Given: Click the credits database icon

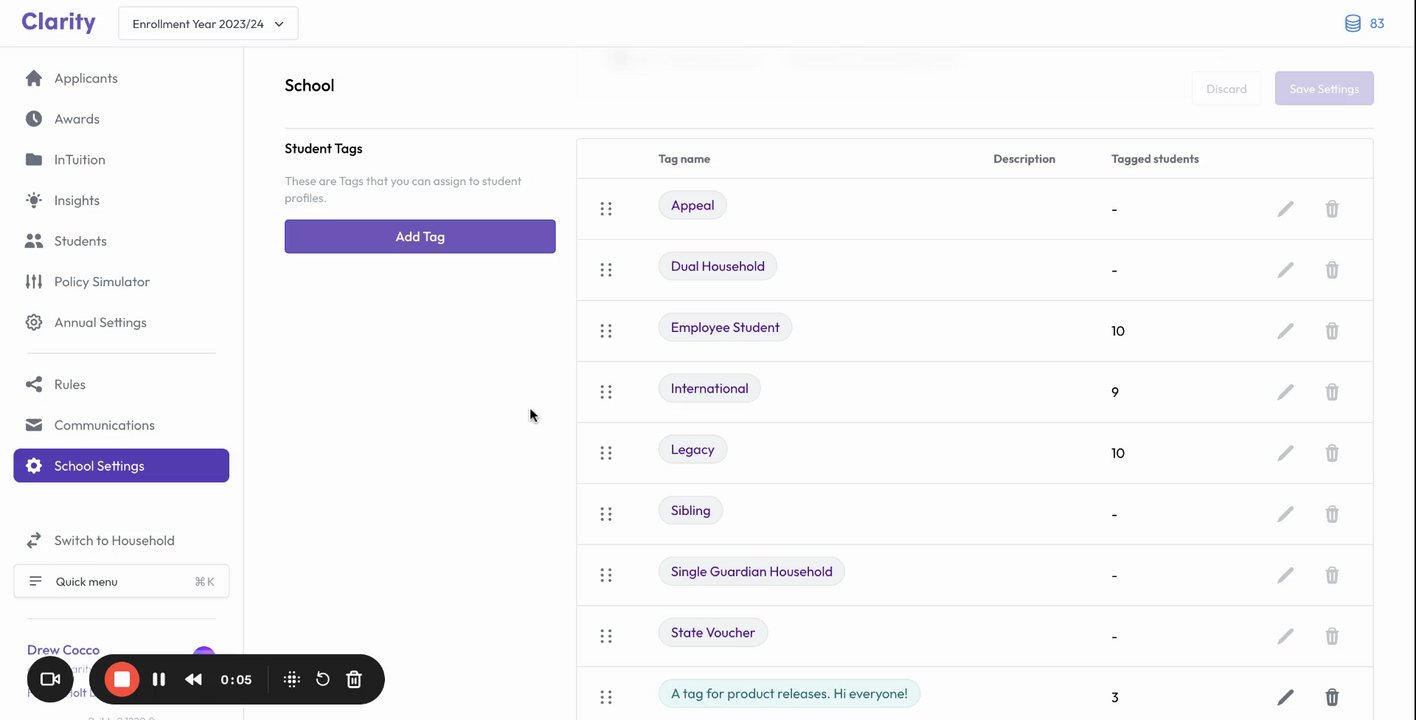Looking at the screenshot, I should tap(1352, 23).
